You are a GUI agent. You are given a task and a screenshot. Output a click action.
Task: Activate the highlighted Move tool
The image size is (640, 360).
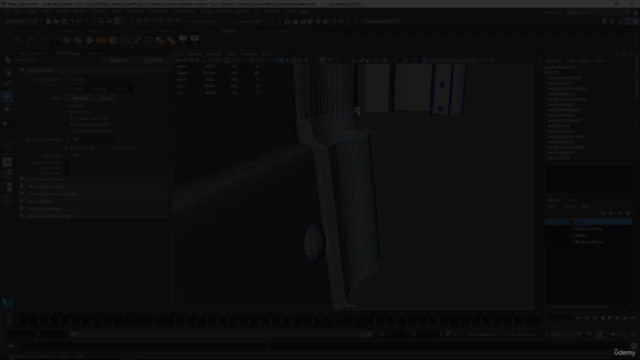[7, 97]
